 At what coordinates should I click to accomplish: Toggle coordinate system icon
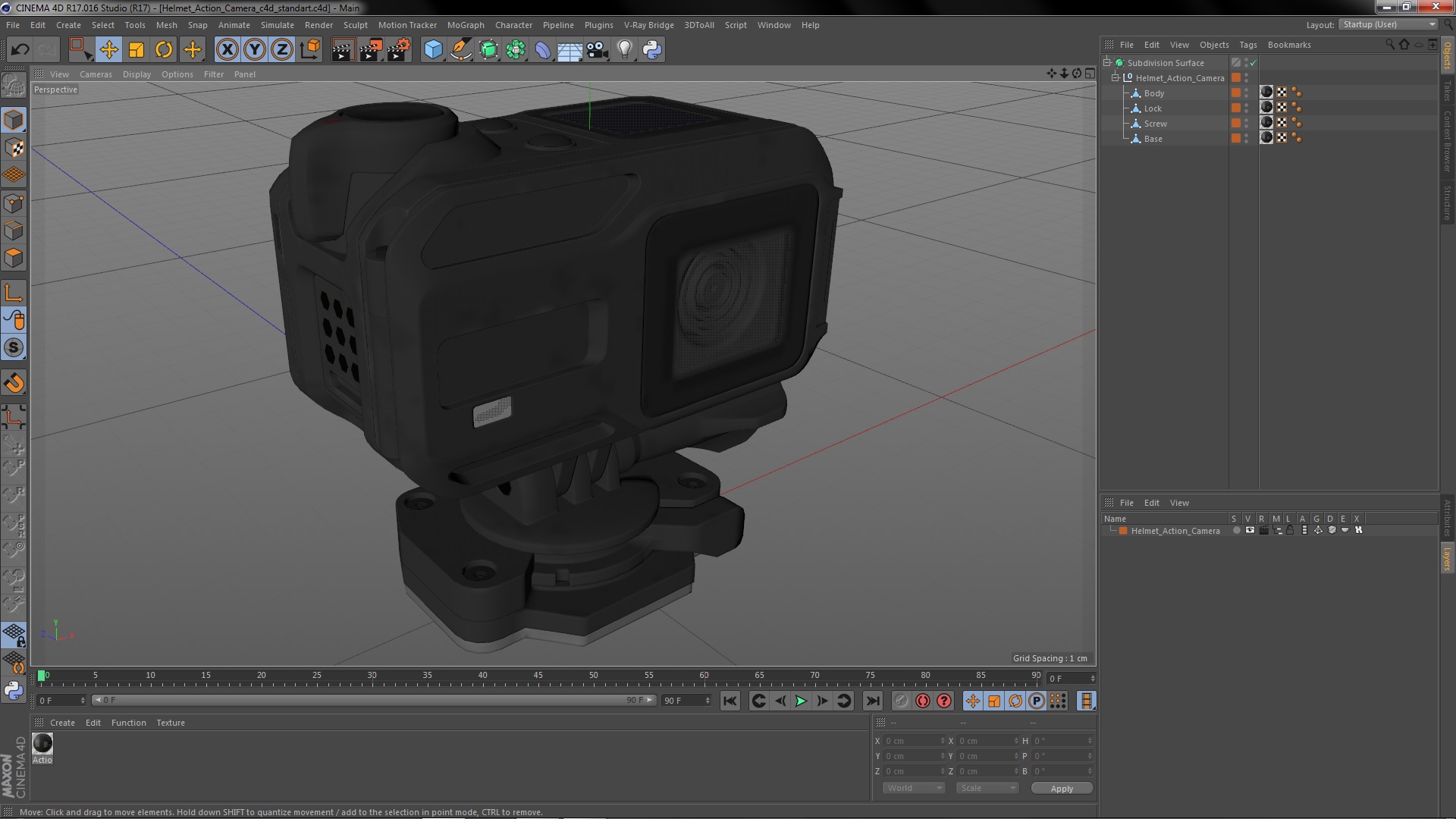309,50
